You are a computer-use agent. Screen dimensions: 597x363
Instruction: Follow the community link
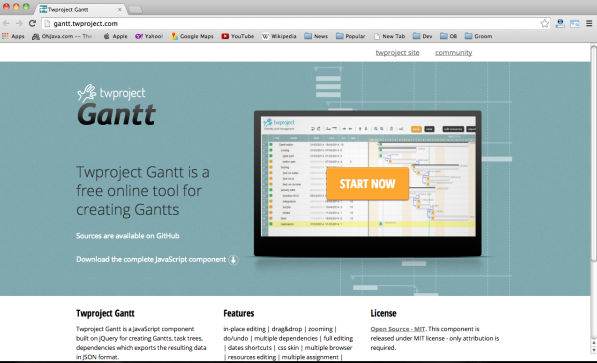pos(453,53)
